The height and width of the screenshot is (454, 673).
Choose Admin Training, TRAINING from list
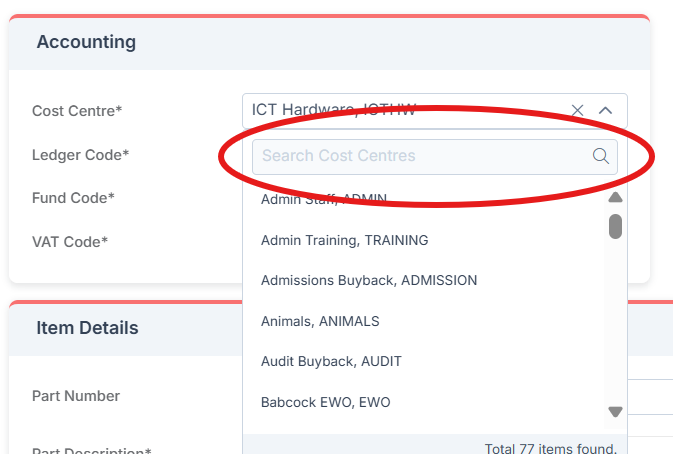click(344, 240)
